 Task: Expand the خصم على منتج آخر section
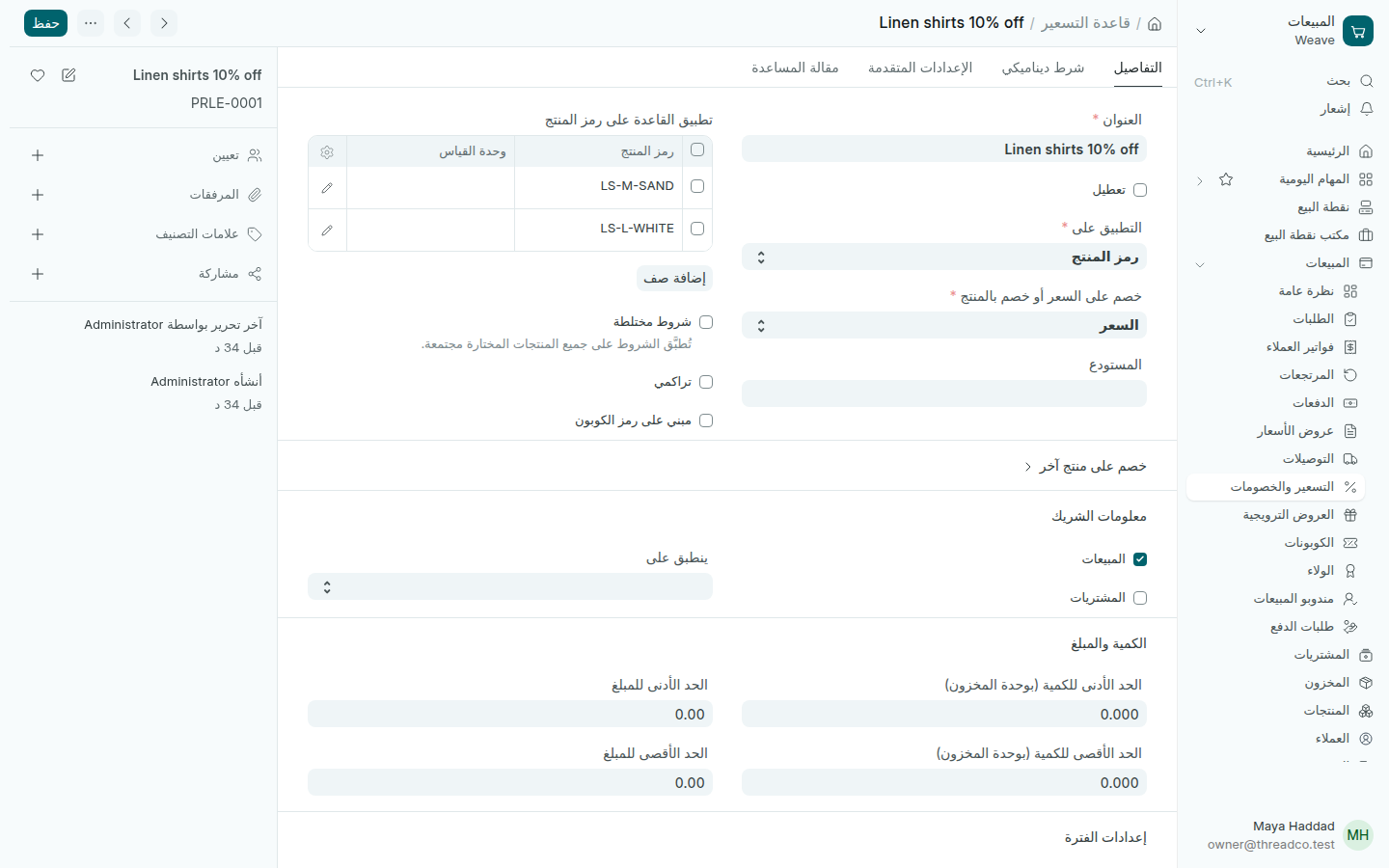1085,466
